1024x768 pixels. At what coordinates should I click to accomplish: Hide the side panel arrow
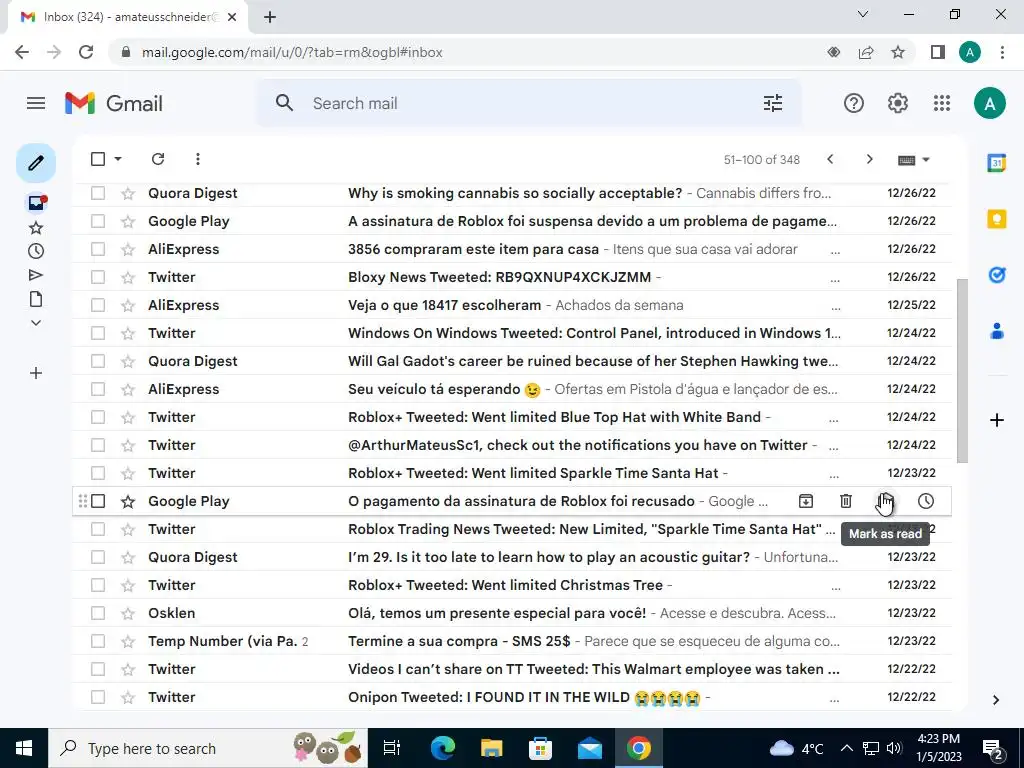coord(996,700)
